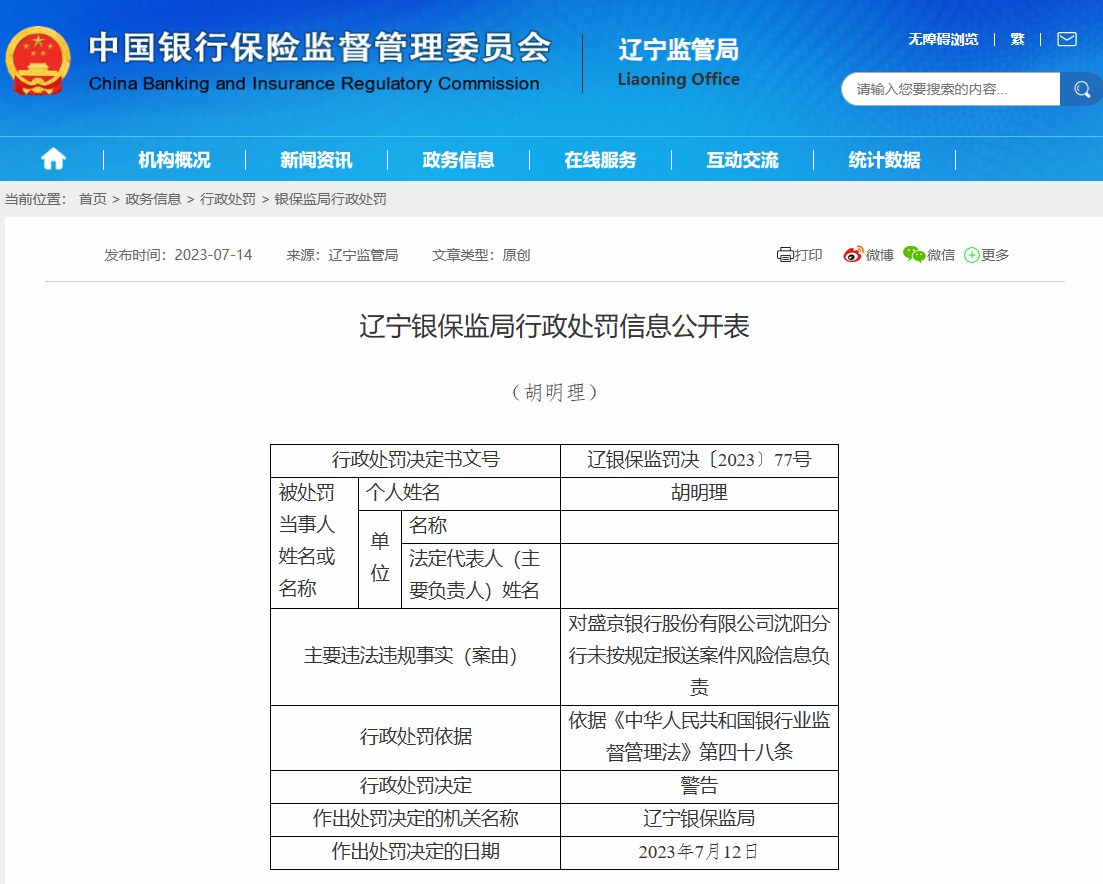Click the 个人姓名 cell

tap(459, 493)
